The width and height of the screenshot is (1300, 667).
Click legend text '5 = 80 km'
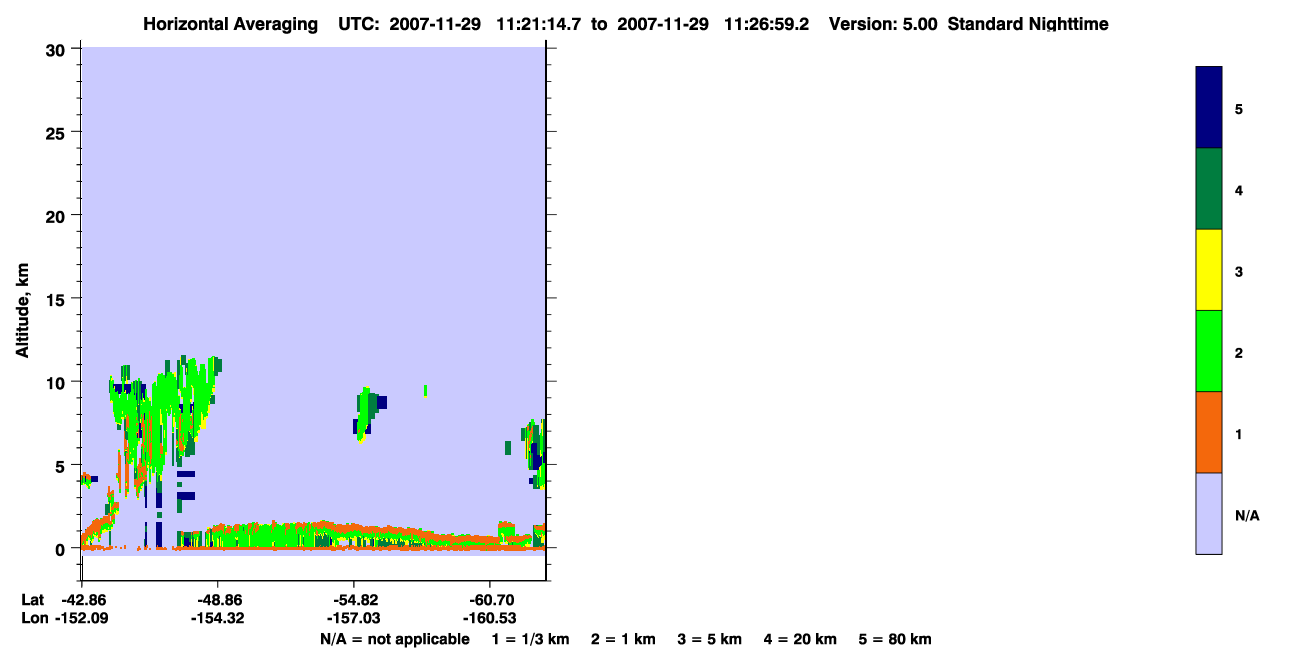point(895,640)
